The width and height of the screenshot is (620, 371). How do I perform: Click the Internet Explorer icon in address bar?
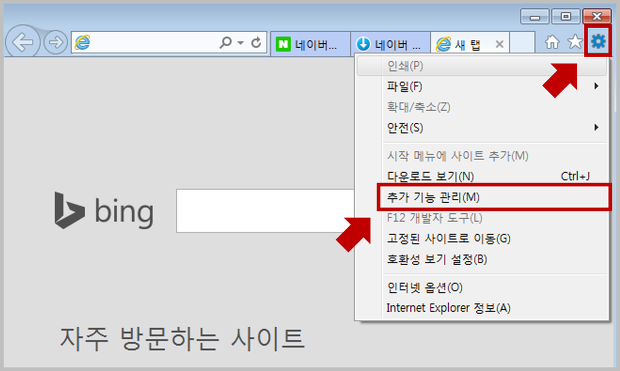click(x=82, y=42)
